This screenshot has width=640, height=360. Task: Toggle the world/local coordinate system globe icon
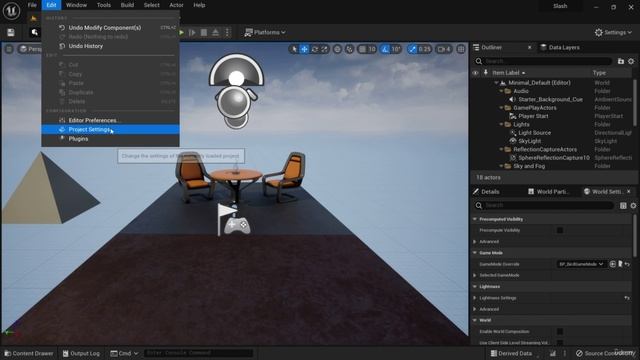coord(337,49)
